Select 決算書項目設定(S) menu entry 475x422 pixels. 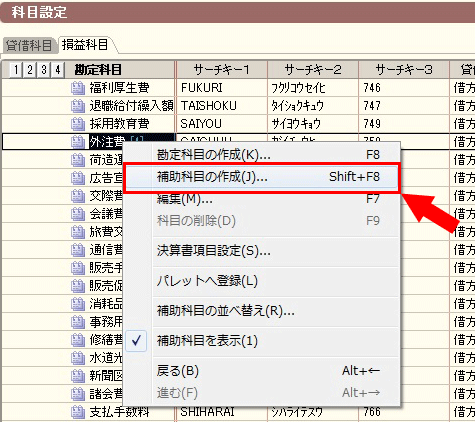(262, 251)
